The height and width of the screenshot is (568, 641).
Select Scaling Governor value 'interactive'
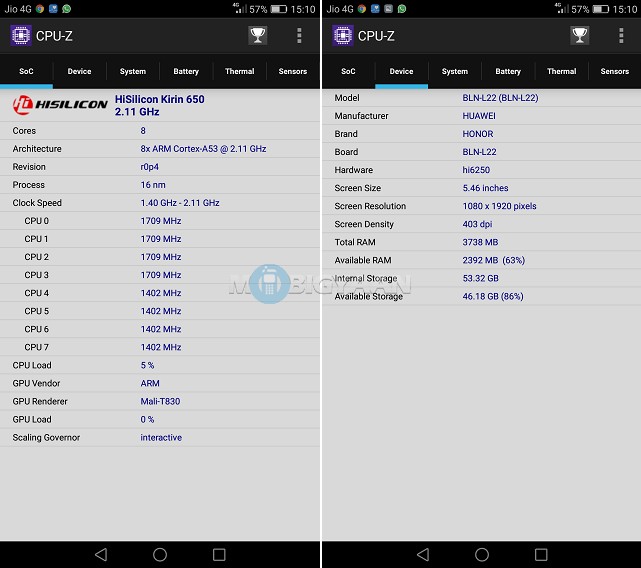[161, 438]
